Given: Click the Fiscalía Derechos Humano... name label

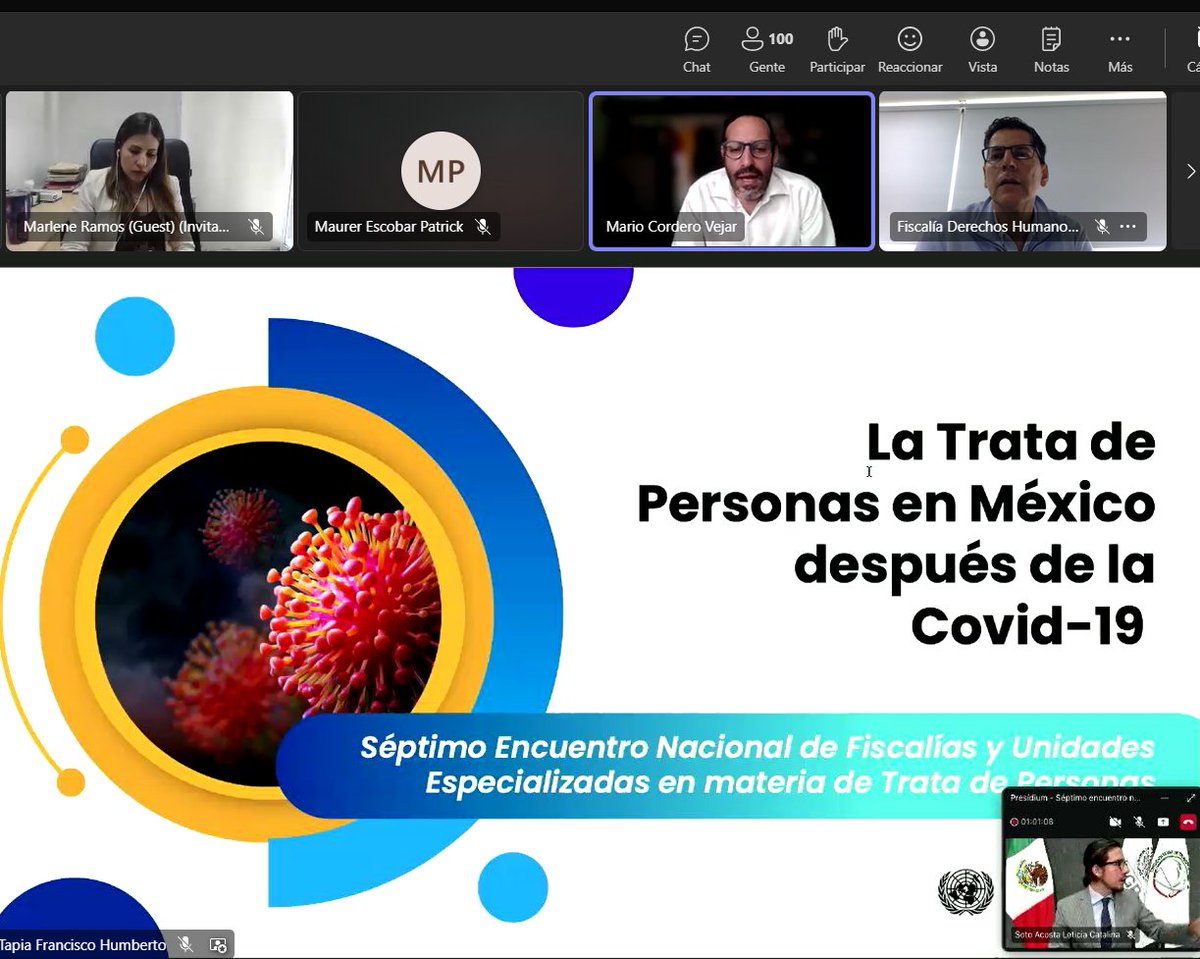Looking at the screenshot, I should 987,227.
